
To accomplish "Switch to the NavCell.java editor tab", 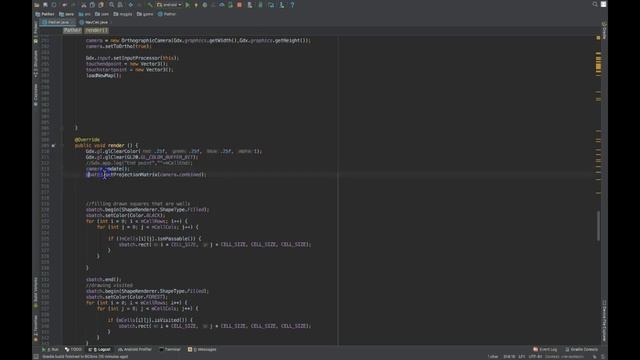I will [94, 22].
